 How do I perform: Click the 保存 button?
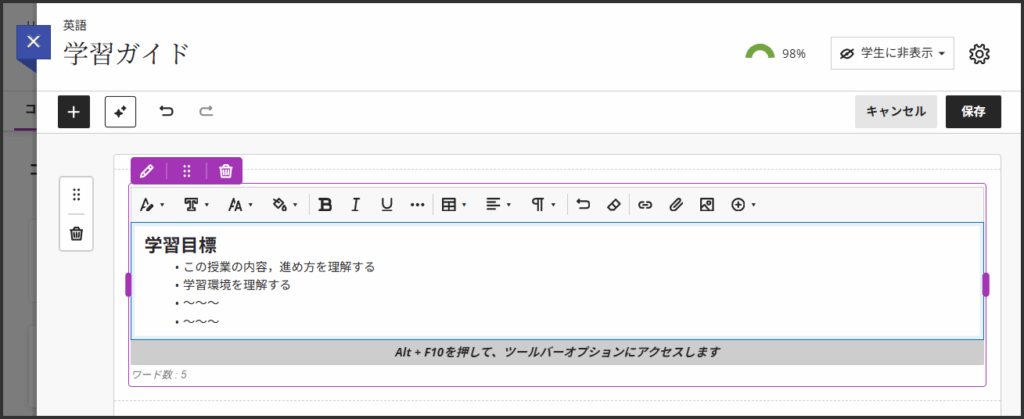coord(973,112)
